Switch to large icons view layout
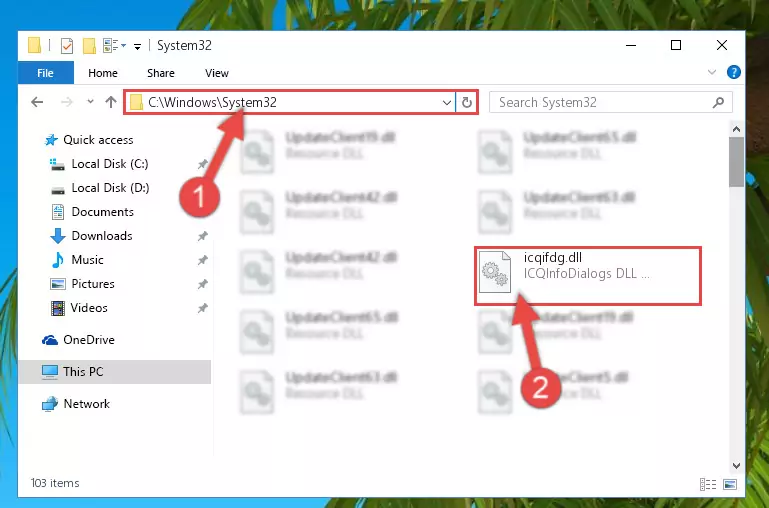 click(730, 484)
